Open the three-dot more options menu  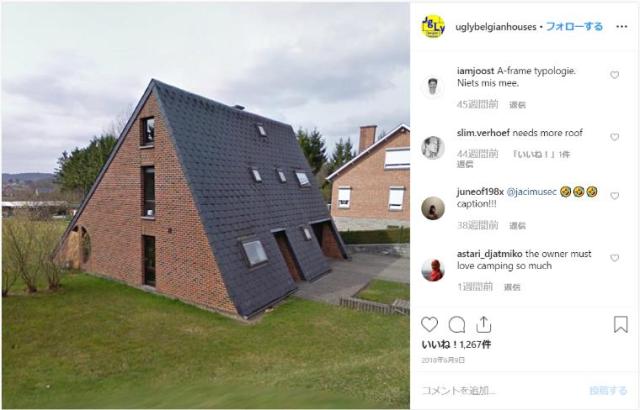point(622,27)
